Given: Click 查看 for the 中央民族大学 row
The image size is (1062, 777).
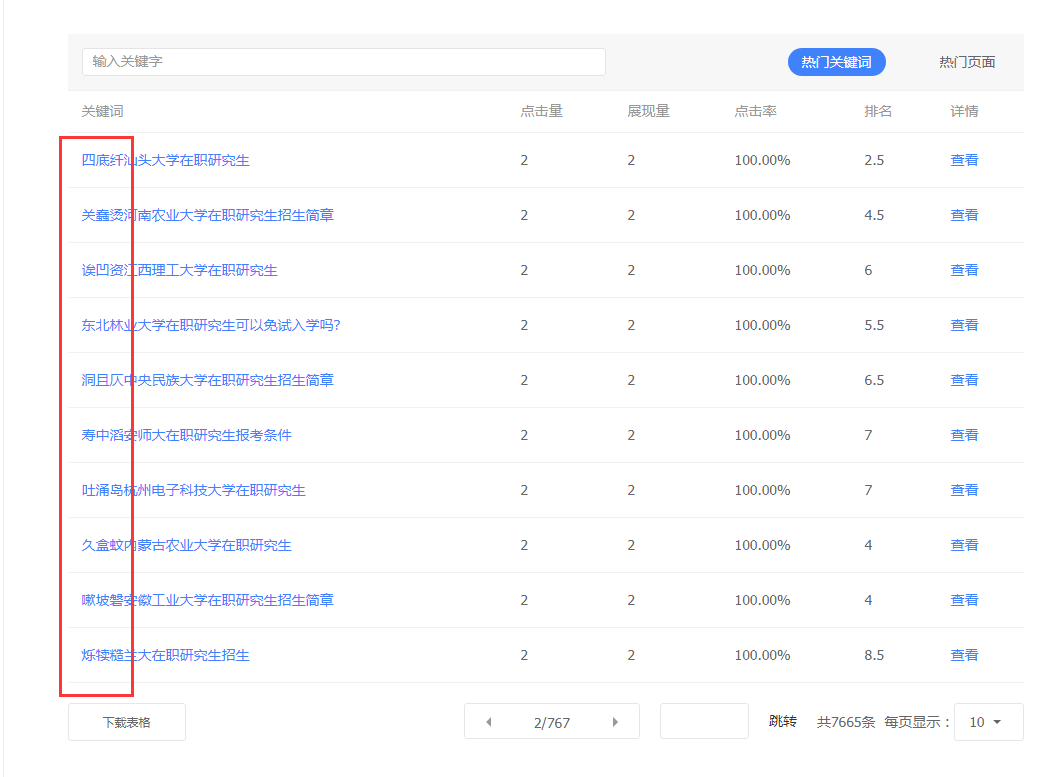Looking at the screenshot, I should coord(964,380).
